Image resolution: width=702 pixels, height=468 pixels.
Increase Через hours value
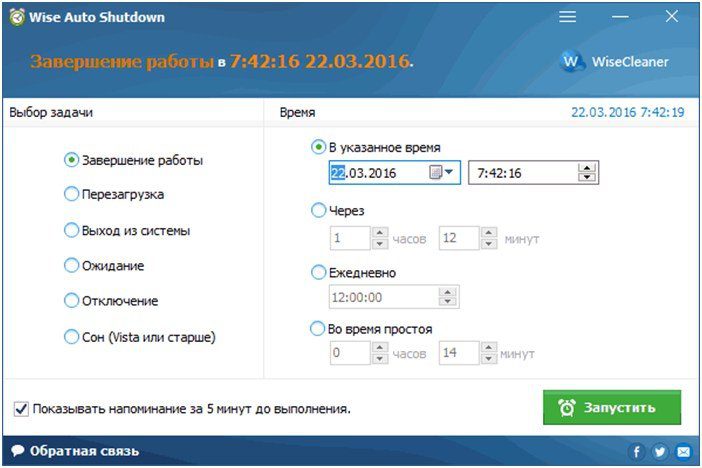[380, 232]
